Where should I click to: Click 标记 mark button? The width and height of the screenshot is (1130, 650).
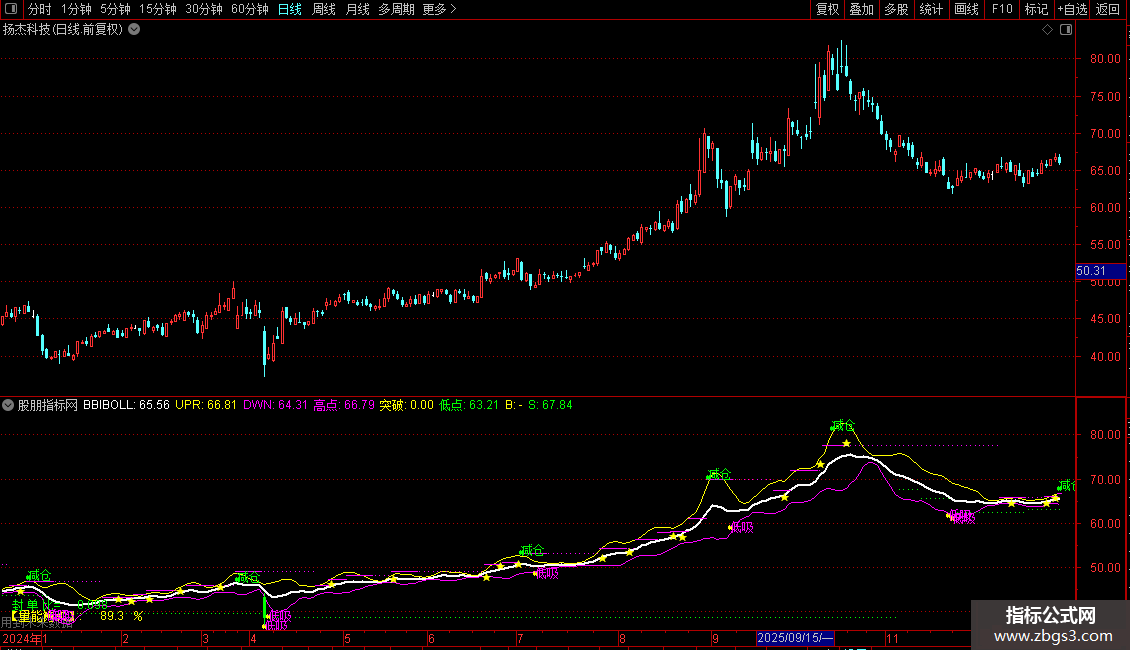pyautogui.click(x=1036, y=9)
